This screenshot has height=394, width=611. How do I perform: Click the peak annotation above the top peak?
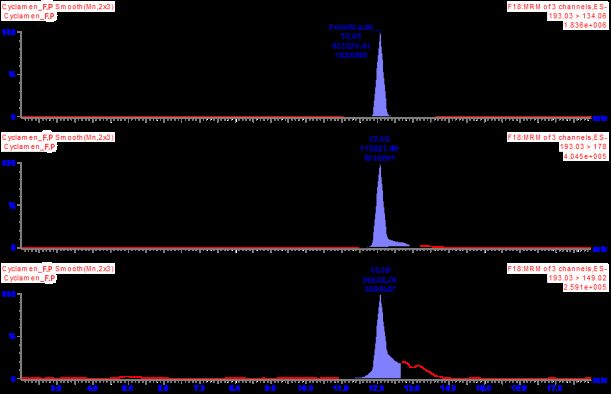click(351, 41)
